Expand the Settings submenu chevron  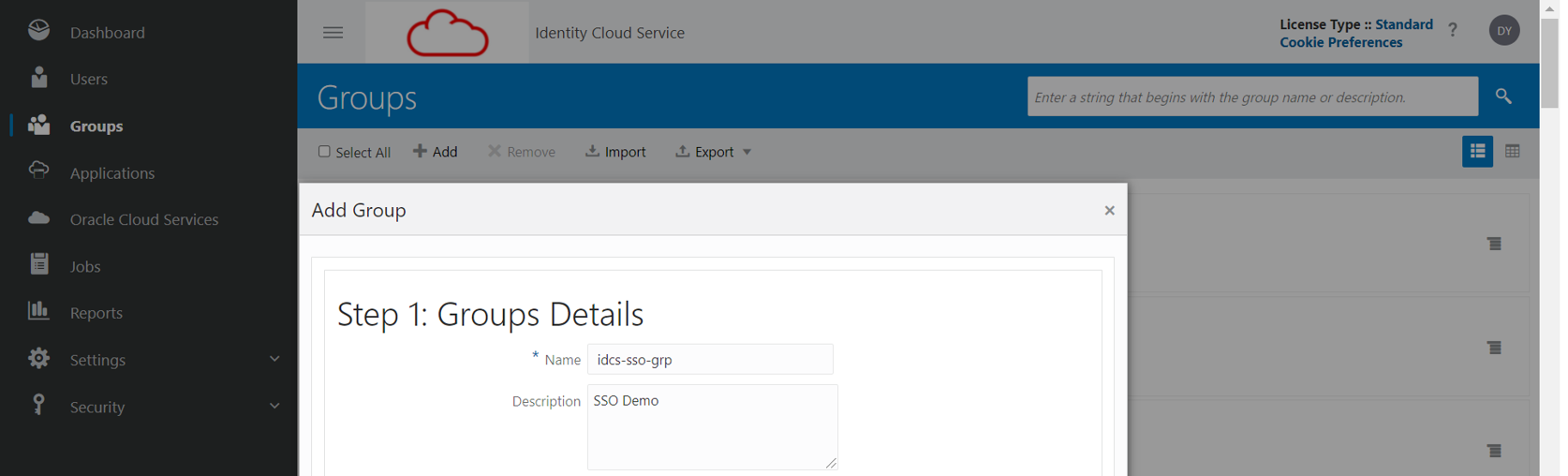274,359
